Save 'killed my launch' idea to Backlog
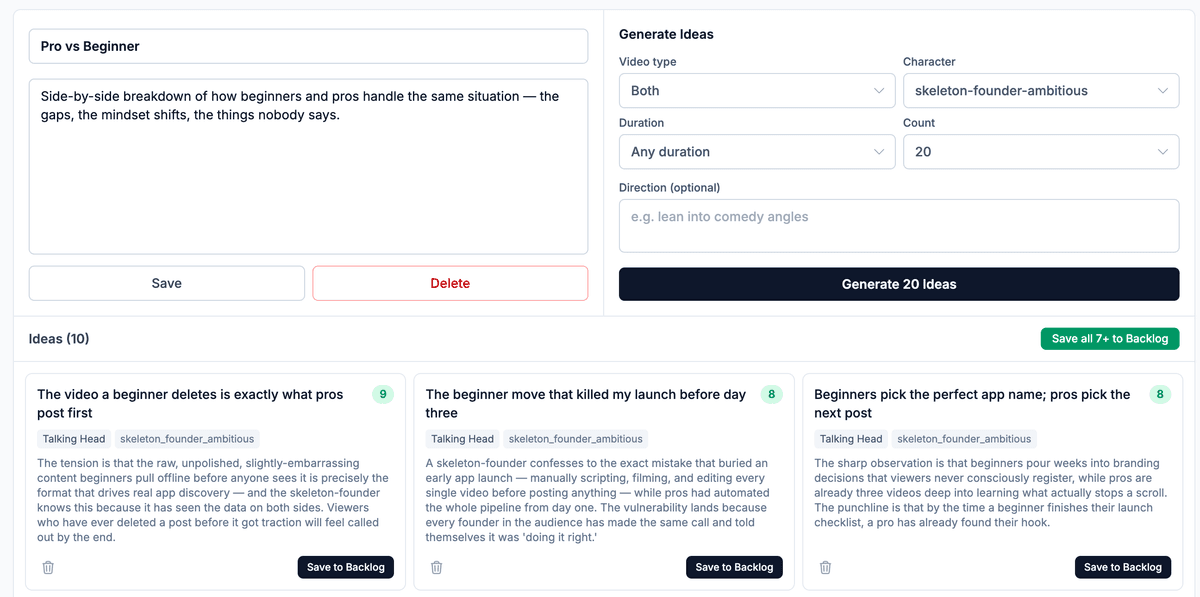The image size is (1200, 597). (x=734, y=567)
